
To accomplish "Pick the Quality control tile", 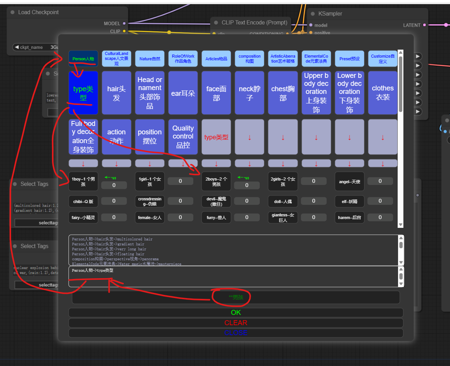I will point(183,137).
